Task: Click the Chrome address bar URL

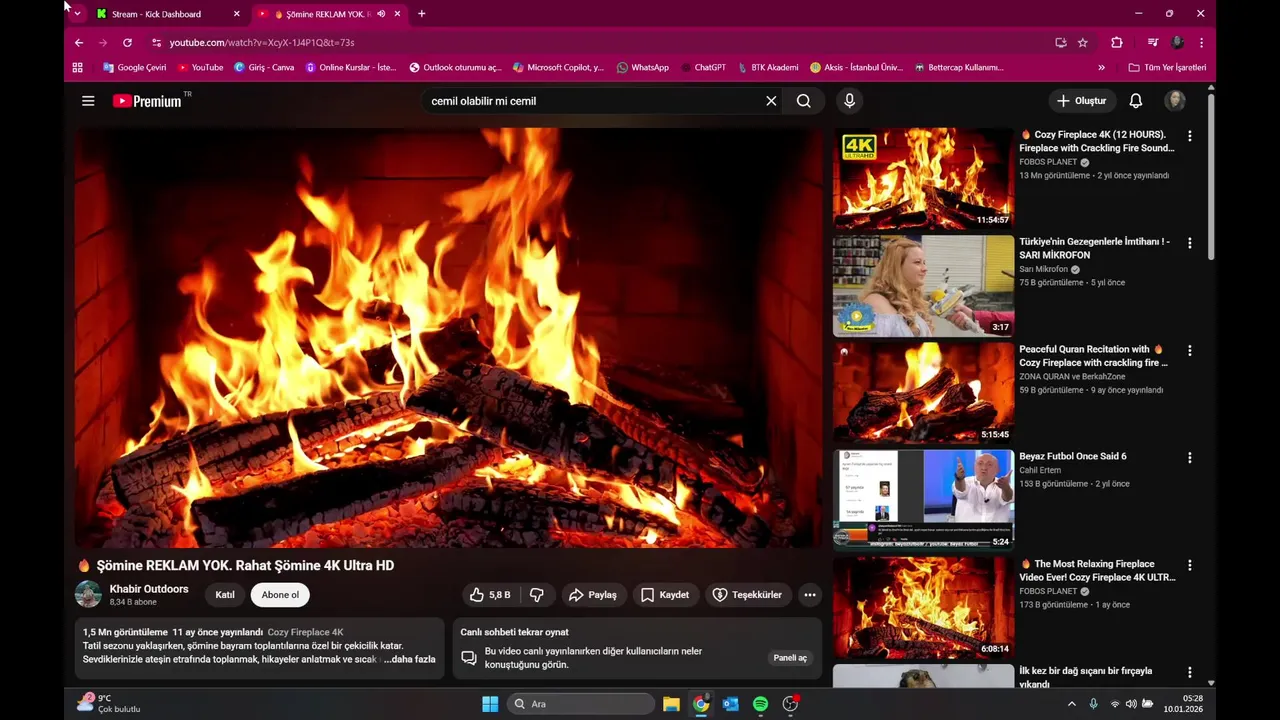Action: point(262,43)
